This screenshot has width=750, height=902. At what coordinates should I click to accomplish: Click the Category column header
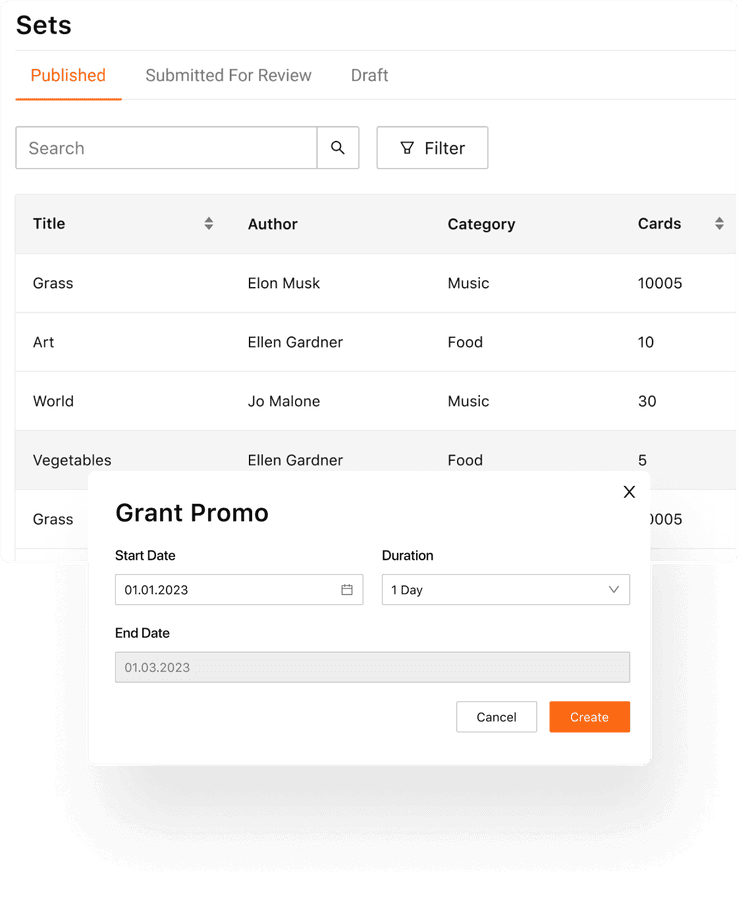(481, 224)
